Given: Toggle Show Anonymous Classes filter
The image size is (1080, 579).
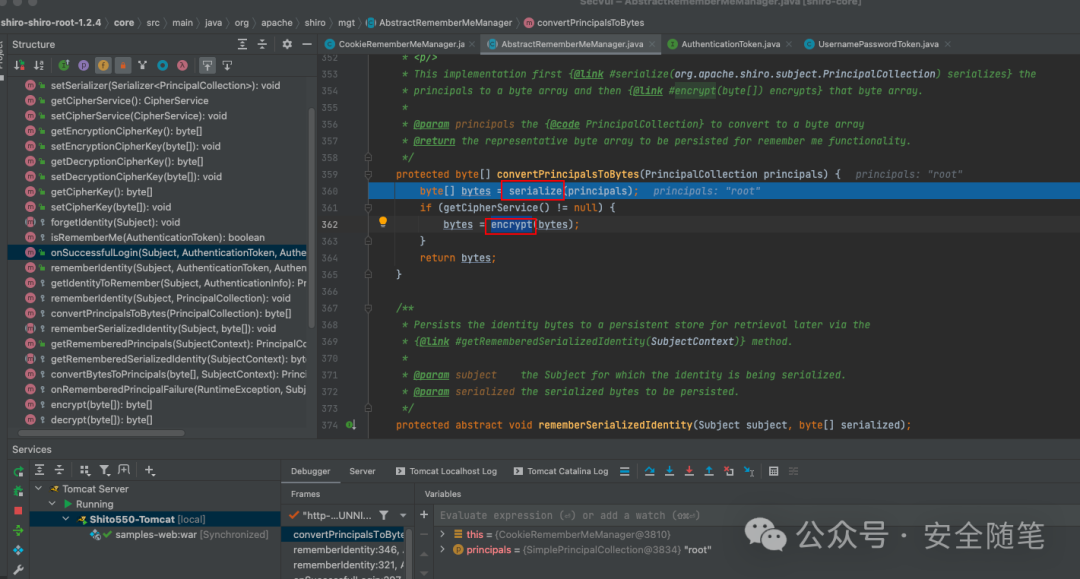Looking at the screenshot, I should [x=163, y=65].
